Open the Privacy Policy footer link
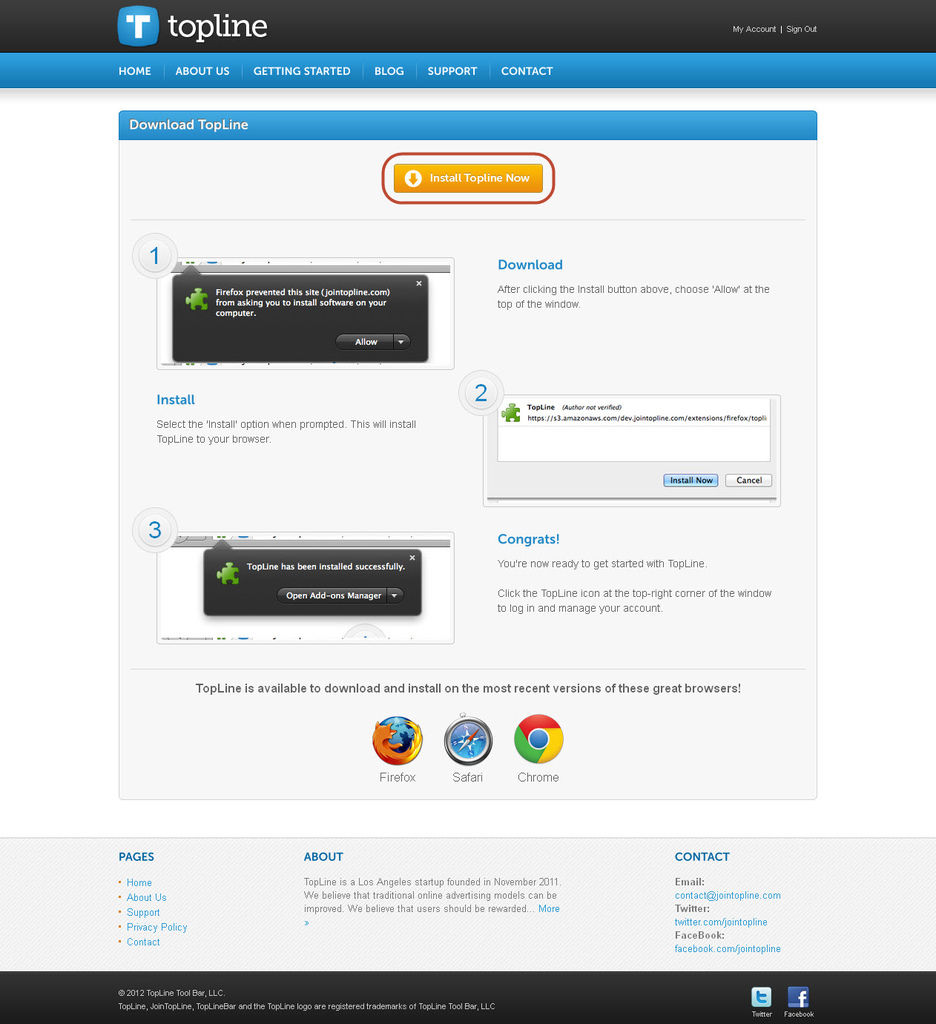 157,927
